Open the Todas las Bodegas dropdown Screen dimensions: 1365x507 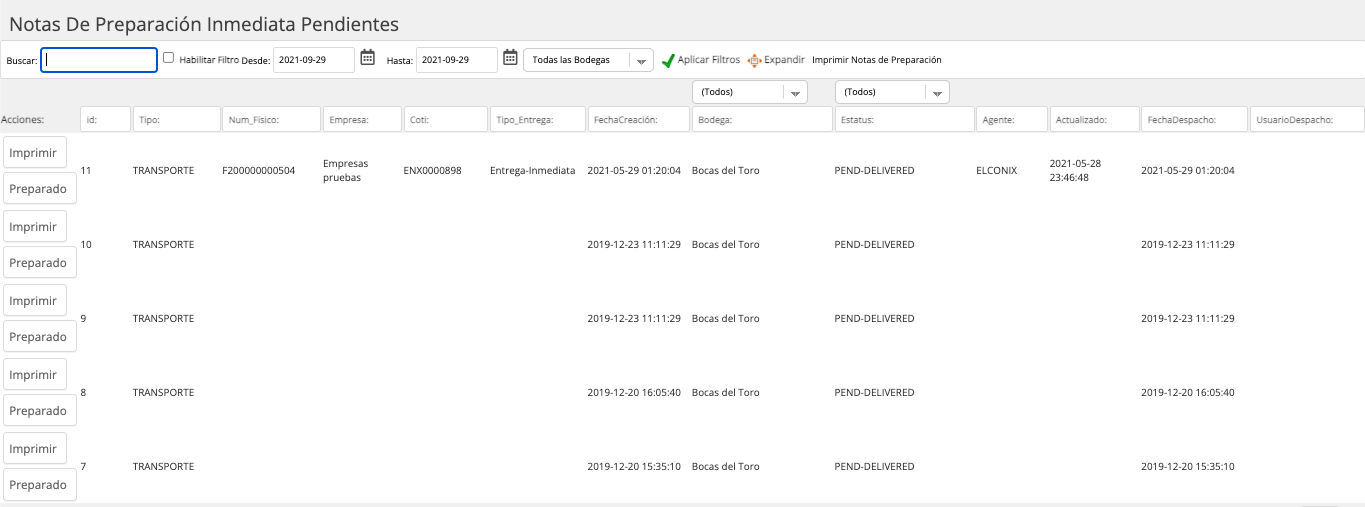click(x=588, y=60)
